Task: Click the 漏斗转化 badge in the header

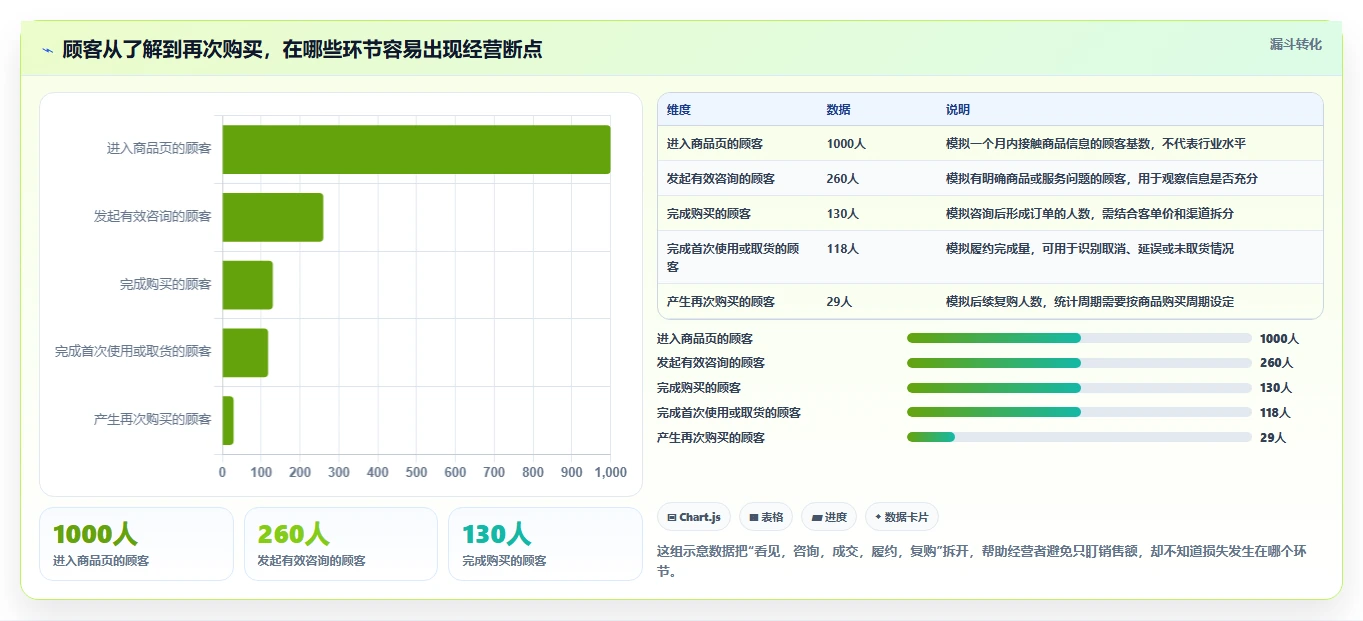Action: tap(1295, 45)
